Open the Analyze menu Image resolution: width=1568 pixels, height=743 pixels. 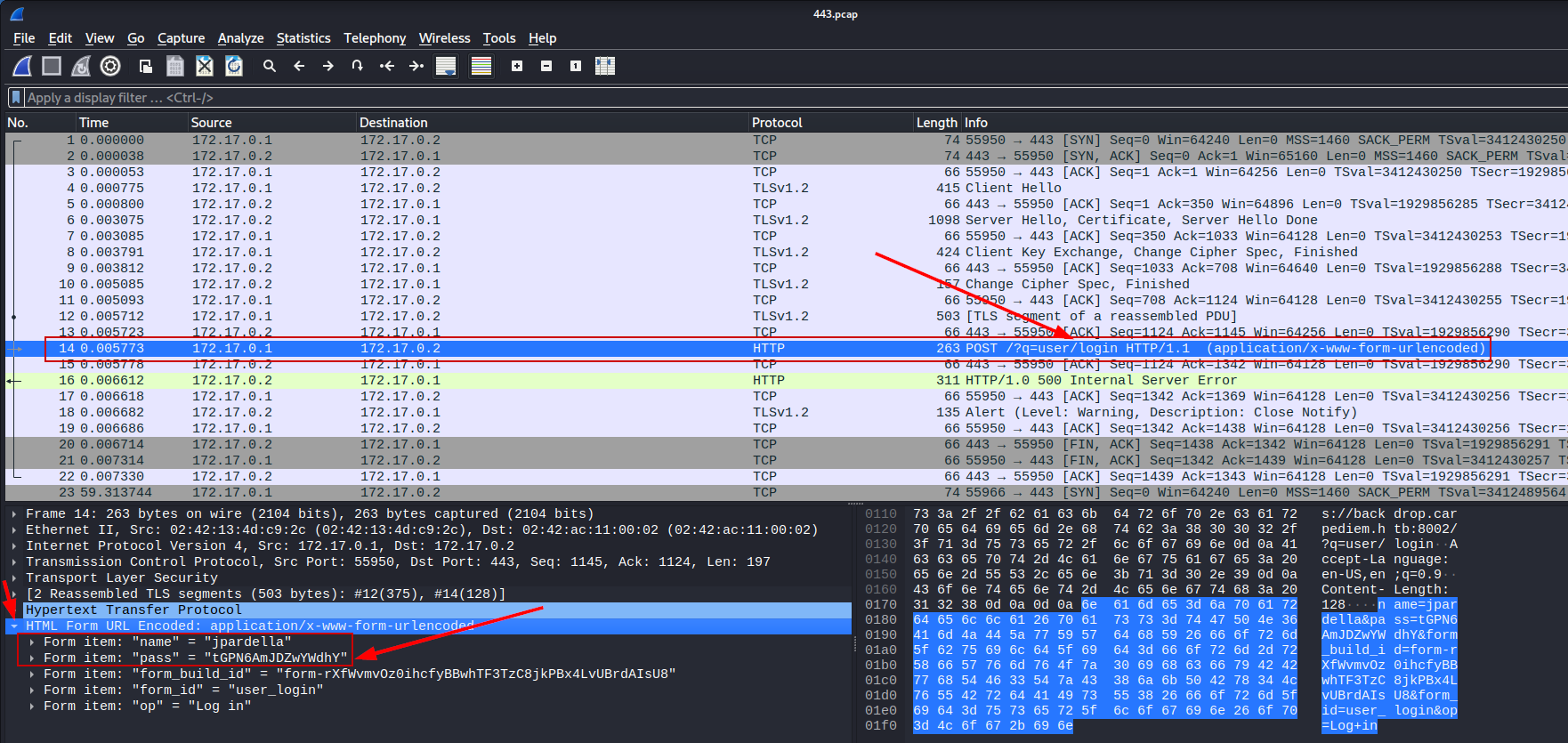[241, 38]
